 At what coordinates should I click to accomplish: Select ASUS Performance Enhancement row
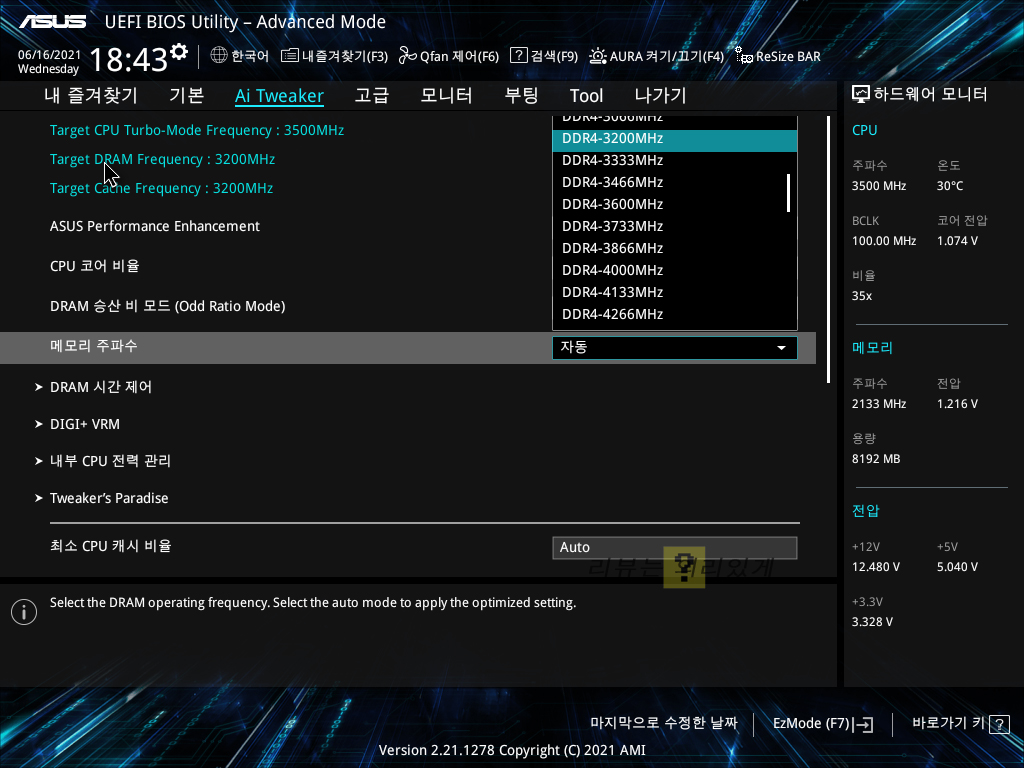click(155, 227)
